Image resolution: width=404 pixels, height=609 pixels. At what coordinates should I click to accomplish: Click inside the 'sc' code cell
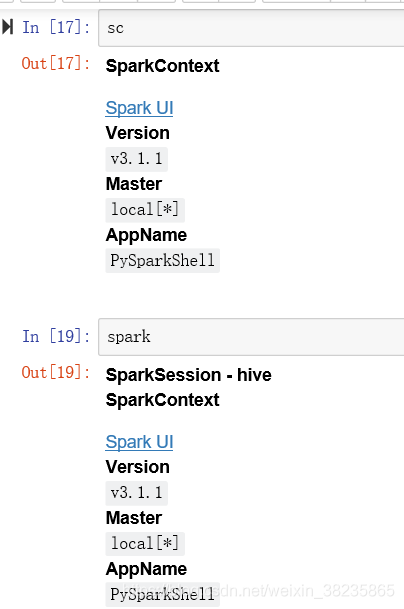point(251,28)
